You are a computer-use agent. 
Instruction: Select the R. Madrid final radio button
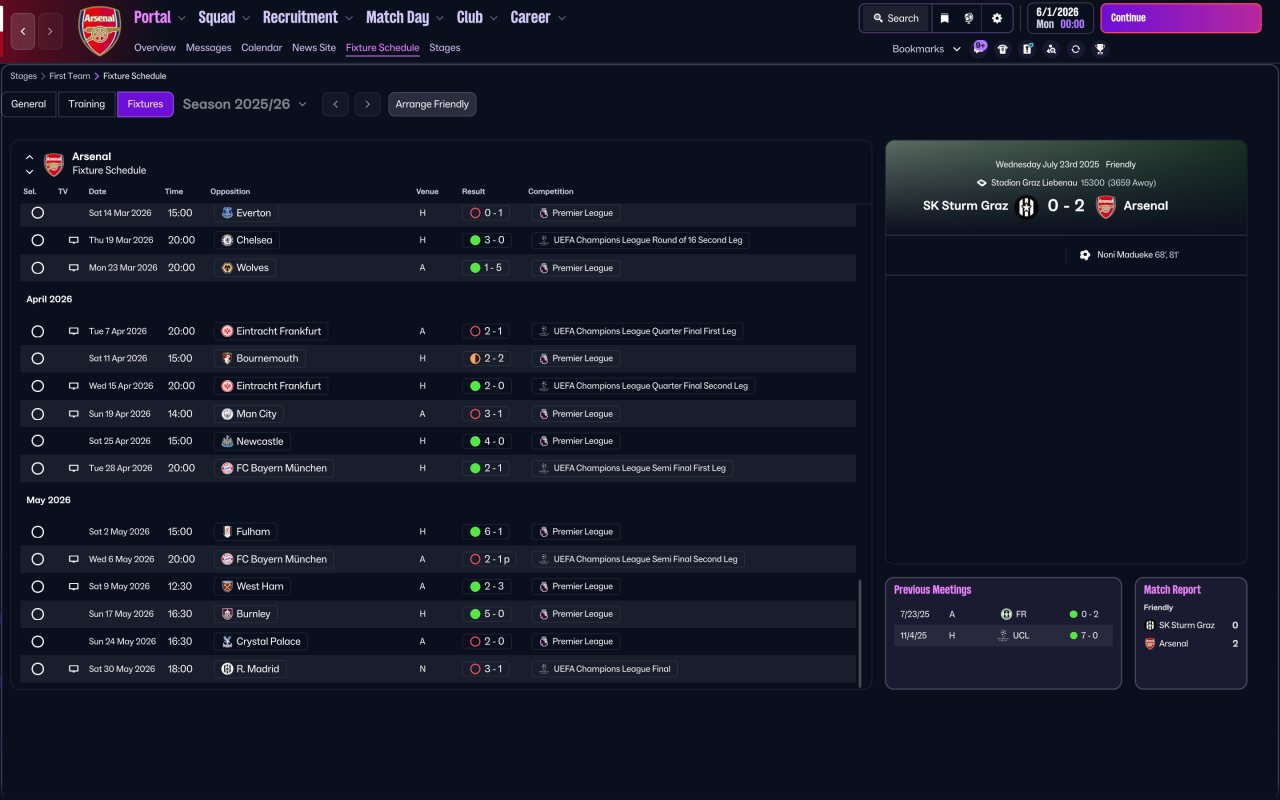(37, 669)
